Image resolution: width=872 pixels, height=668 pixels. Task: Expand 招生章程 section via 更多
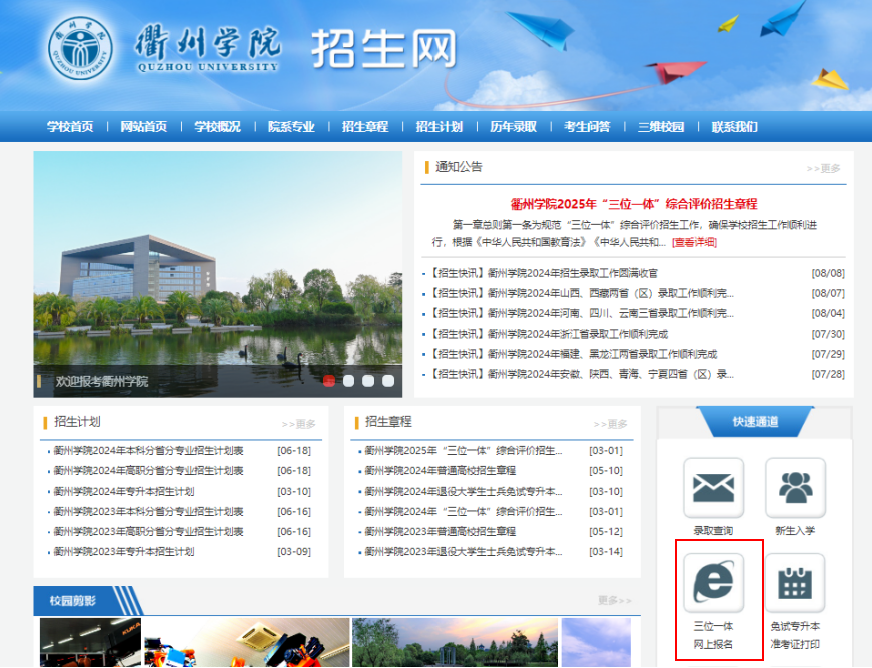coord(610,424)
